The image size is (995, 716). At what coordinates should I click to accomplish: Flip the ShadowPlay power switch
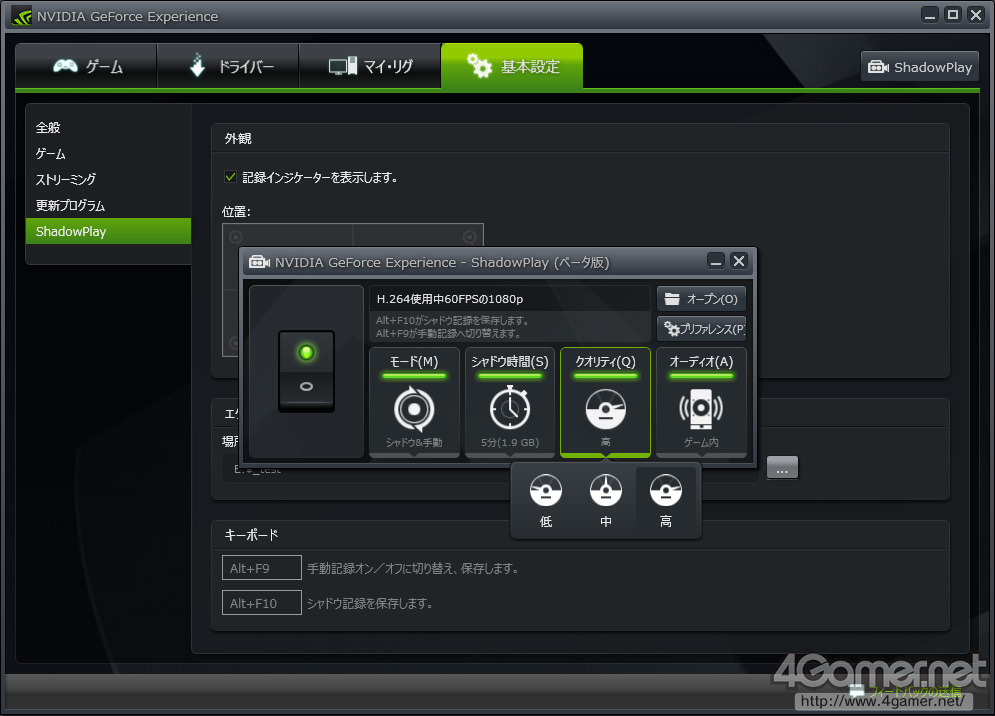[306, 371]
